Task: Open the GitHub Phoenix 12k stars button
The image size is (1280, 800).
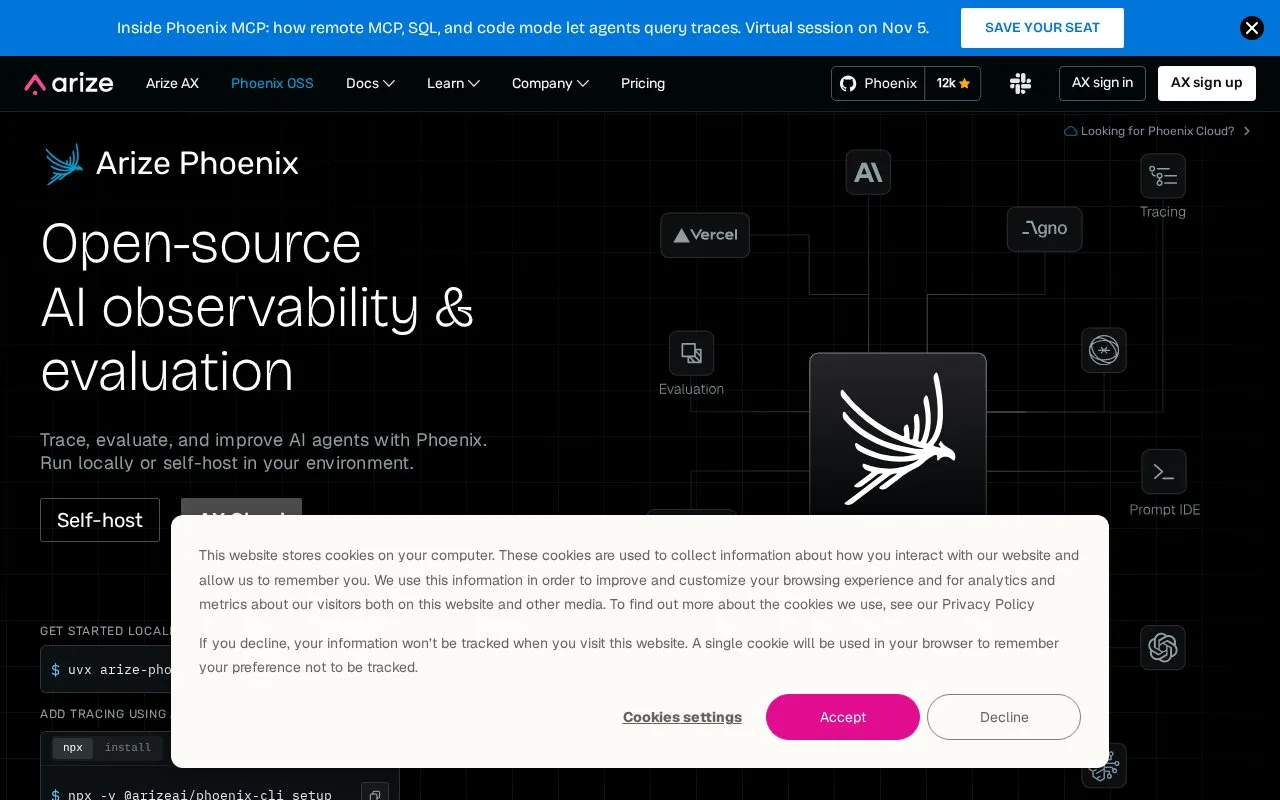Action: point(906,83)
